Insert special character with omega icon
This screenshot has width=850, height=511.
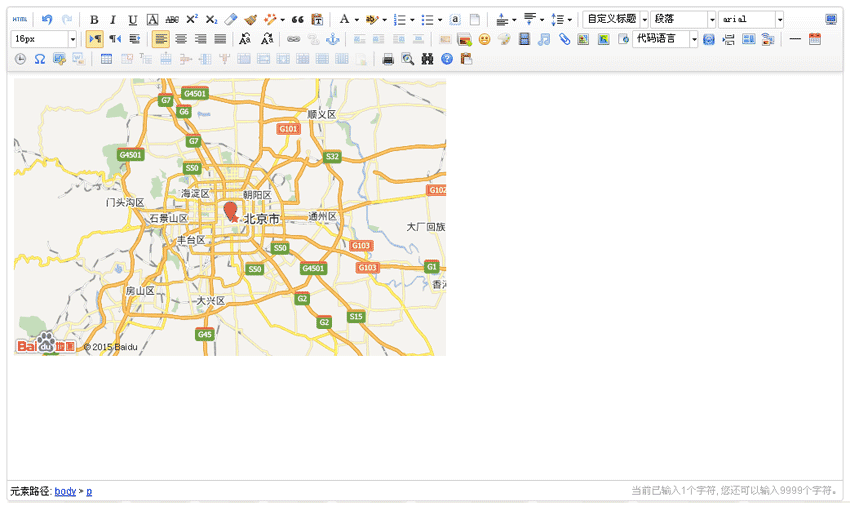pos(40,59)
